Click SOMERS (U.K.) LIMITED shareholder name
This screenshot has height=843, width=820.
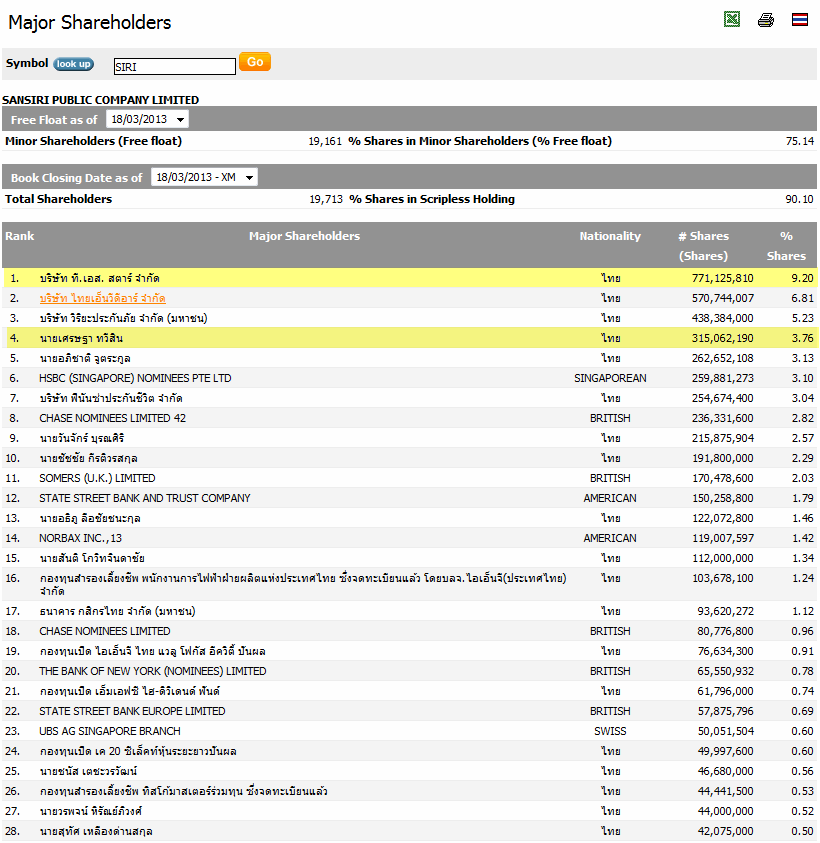97,478
